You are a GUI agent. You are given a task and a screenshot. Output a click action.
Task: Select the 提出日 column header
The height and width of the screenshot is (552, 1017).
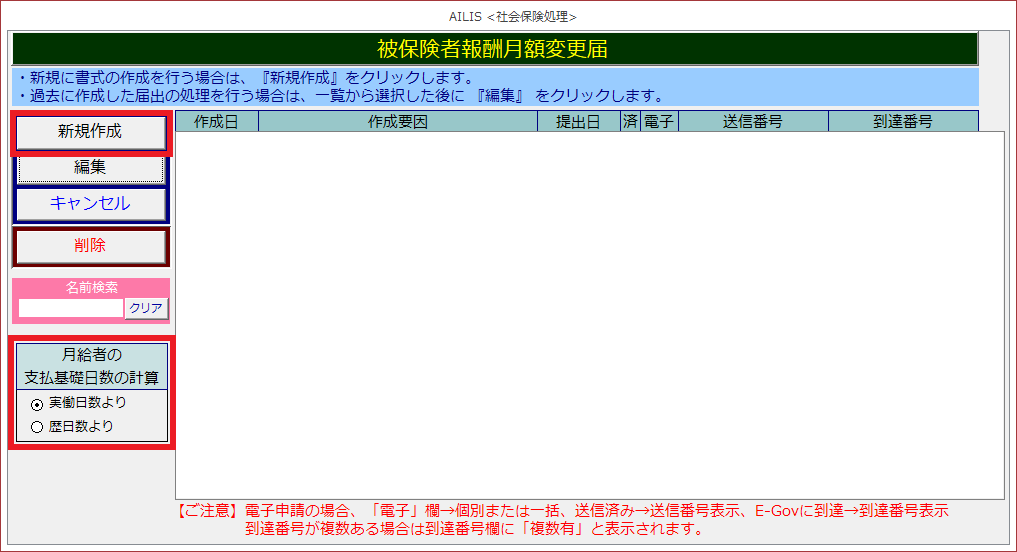pos(577,122)
